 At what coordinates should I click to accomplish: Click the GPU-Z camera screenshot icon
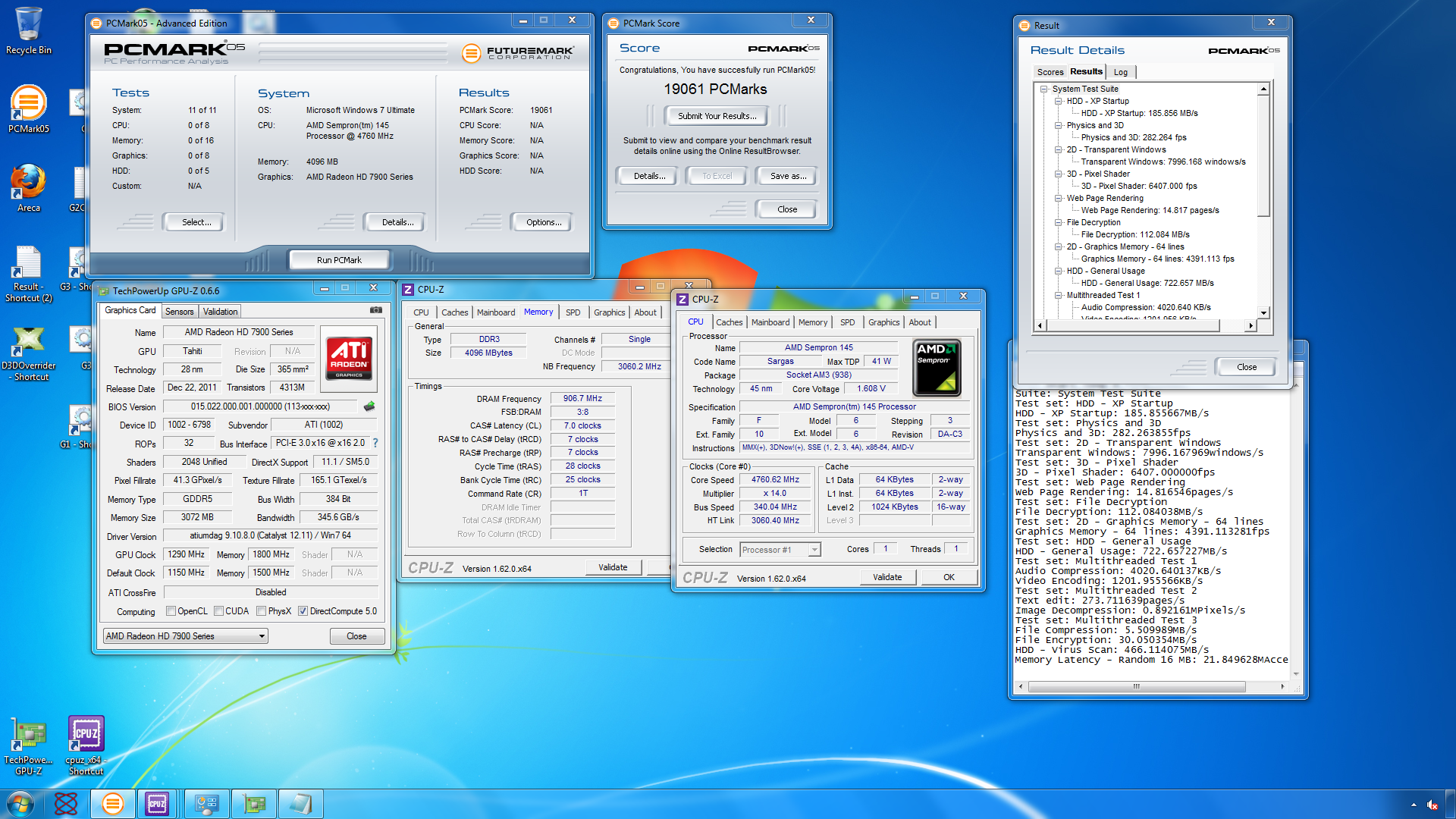[x=375, y=310]
